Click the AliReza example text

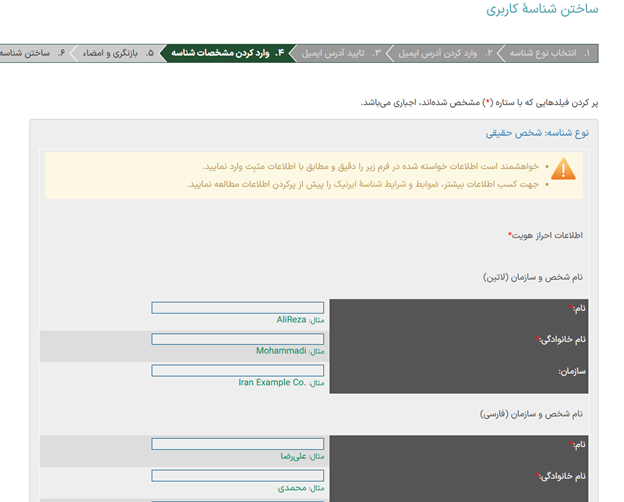point(292,320)
